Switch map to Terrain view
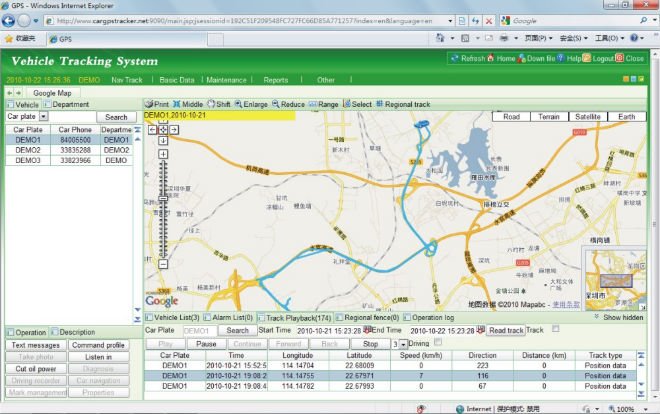Image resolution: width=660 pixels, height=414 pixels. pos(549,117)
